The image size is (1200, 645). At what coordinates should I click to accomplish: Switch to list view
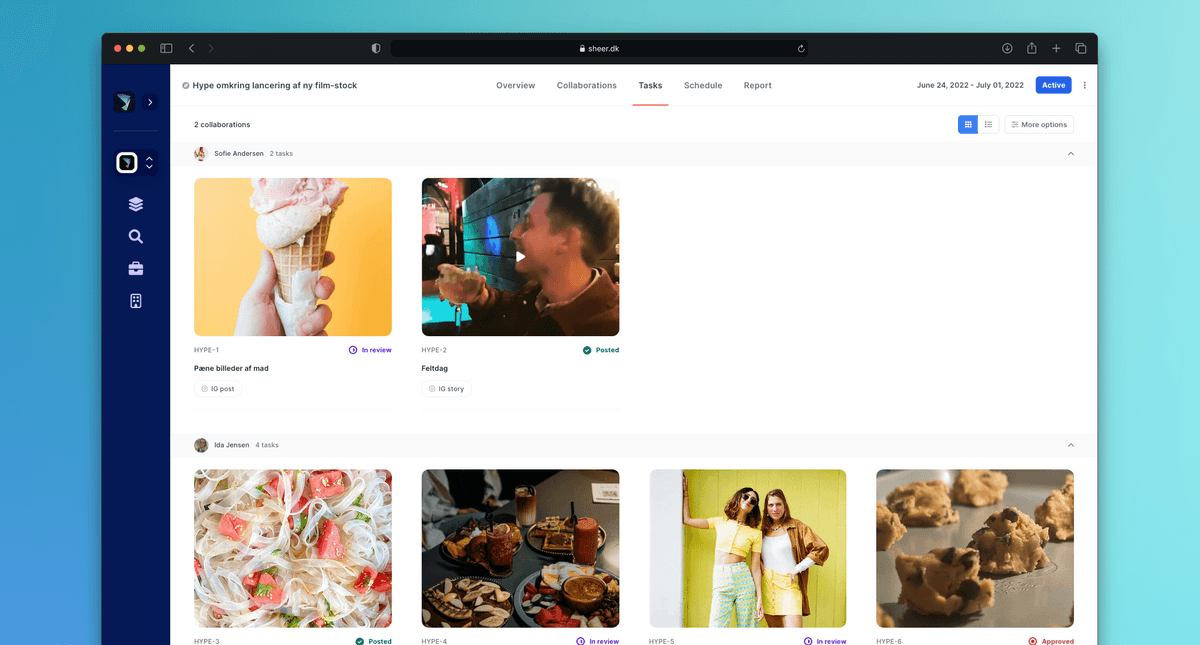(x=988, y=124)
